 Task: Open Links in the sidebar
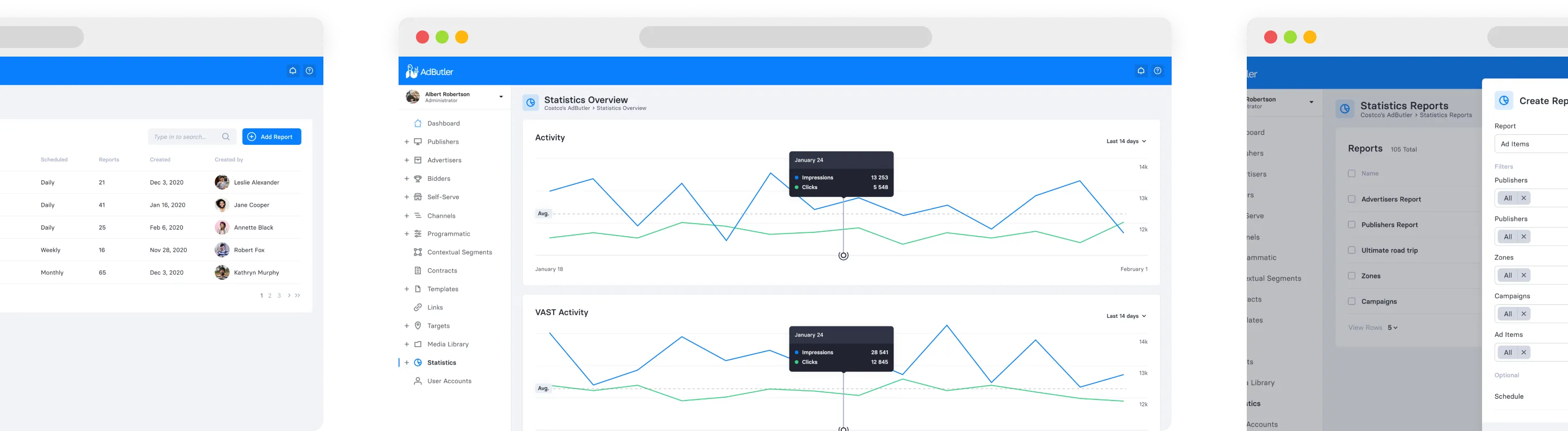[x=435, y=307]
